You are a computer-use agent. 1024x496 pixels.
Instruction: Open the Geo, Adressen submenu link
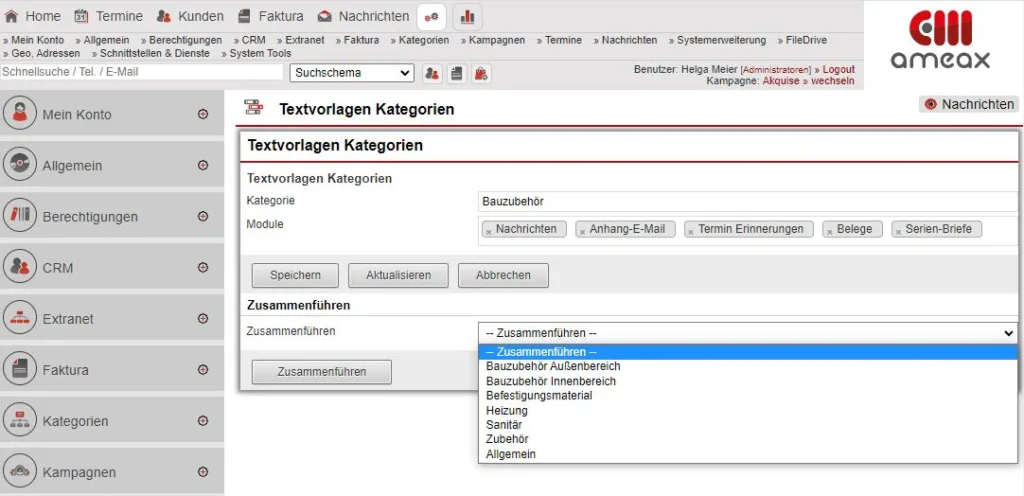click(x=46, y=54)
